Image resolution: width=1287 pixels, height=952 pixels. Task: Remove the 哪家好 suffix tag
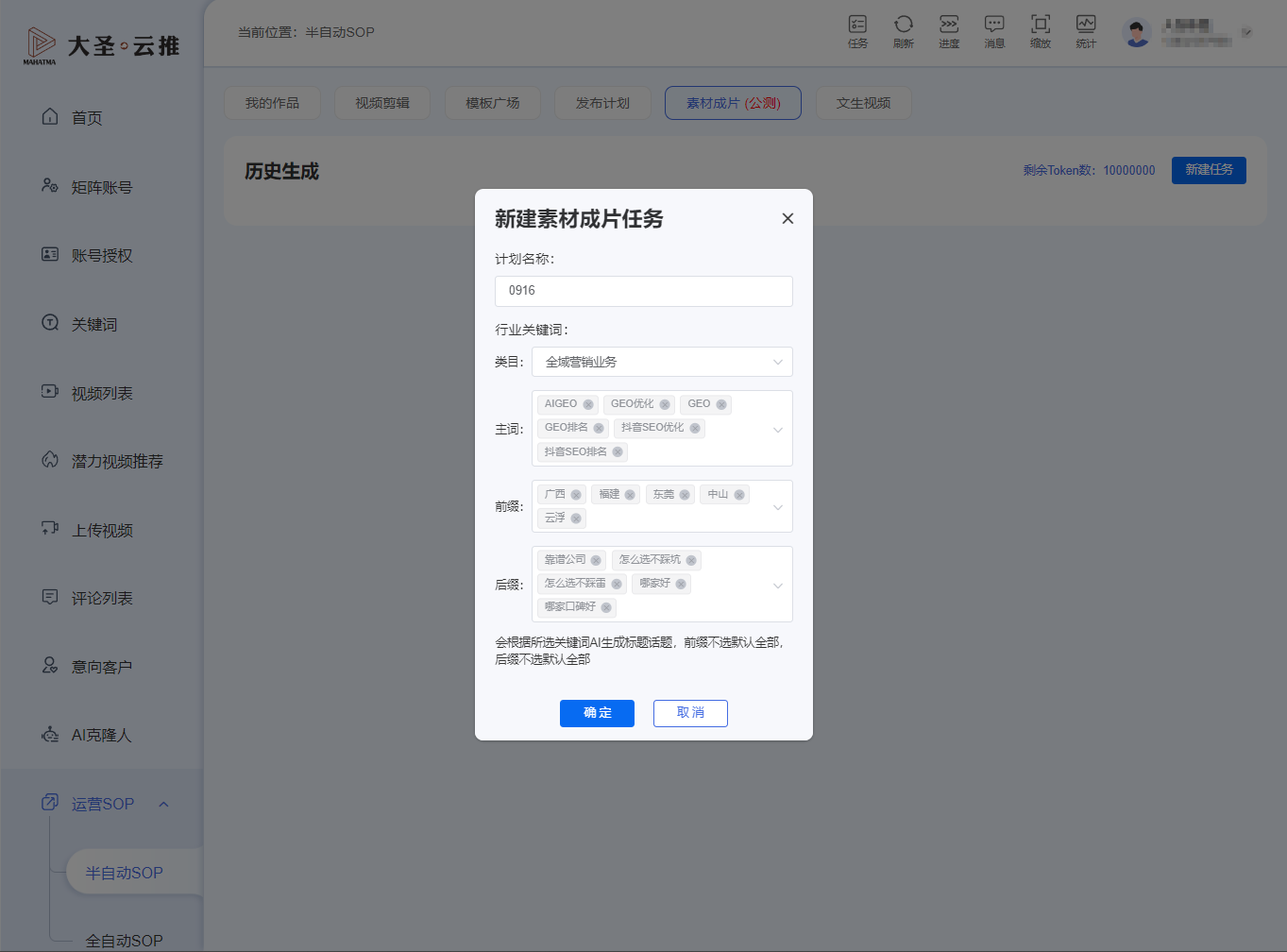point(681,584)
